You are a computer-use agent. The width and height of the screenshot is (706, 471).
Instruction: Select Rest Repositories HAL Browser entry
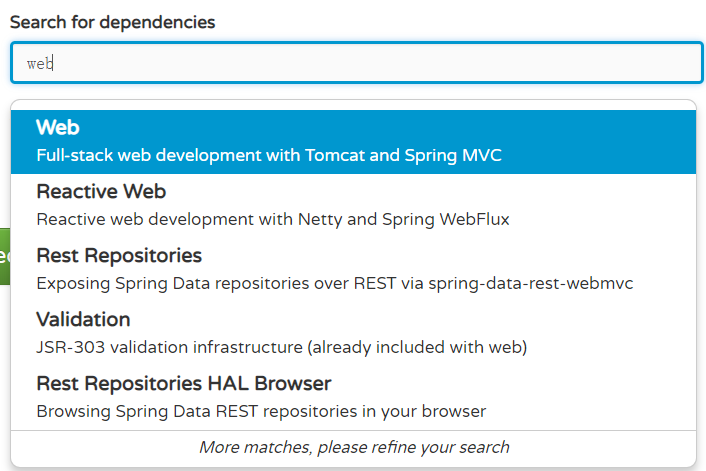coord(352,396)
